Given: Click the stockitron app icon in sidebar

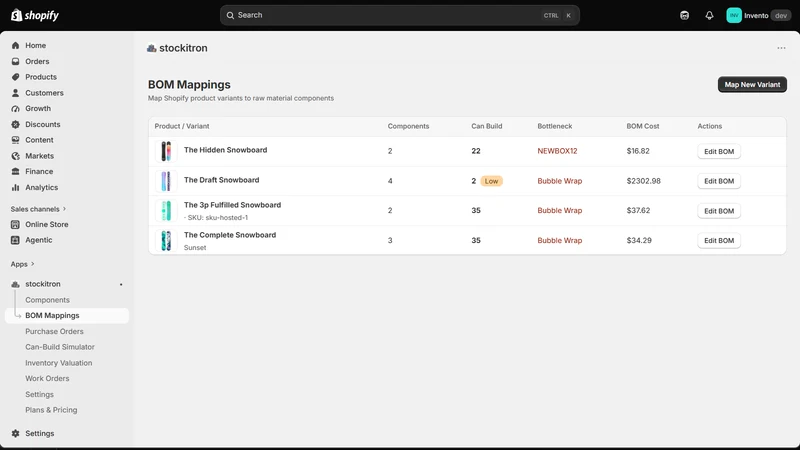Looking at the screenshot, I should click(15, 284).
